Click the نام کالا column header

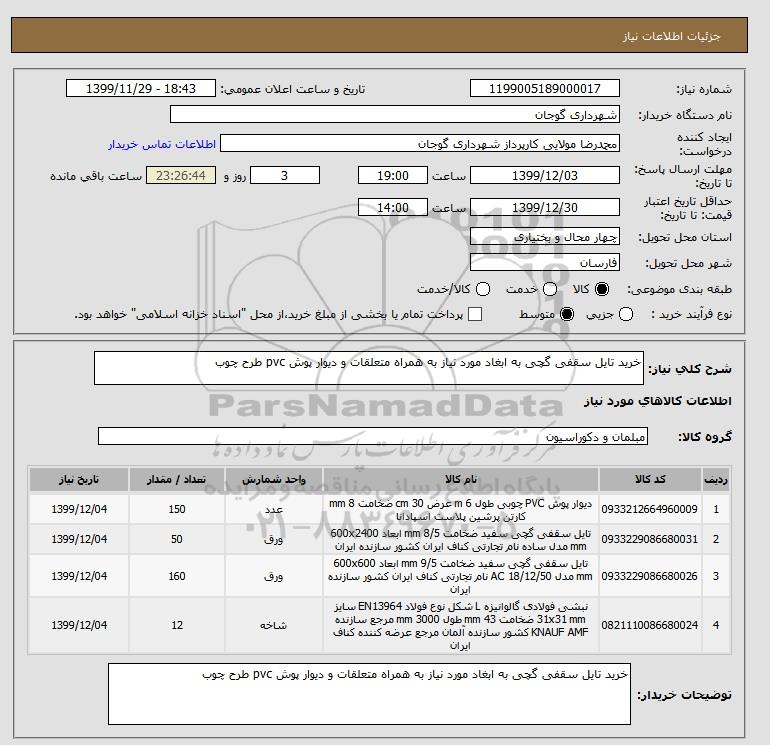pos(461,480)
